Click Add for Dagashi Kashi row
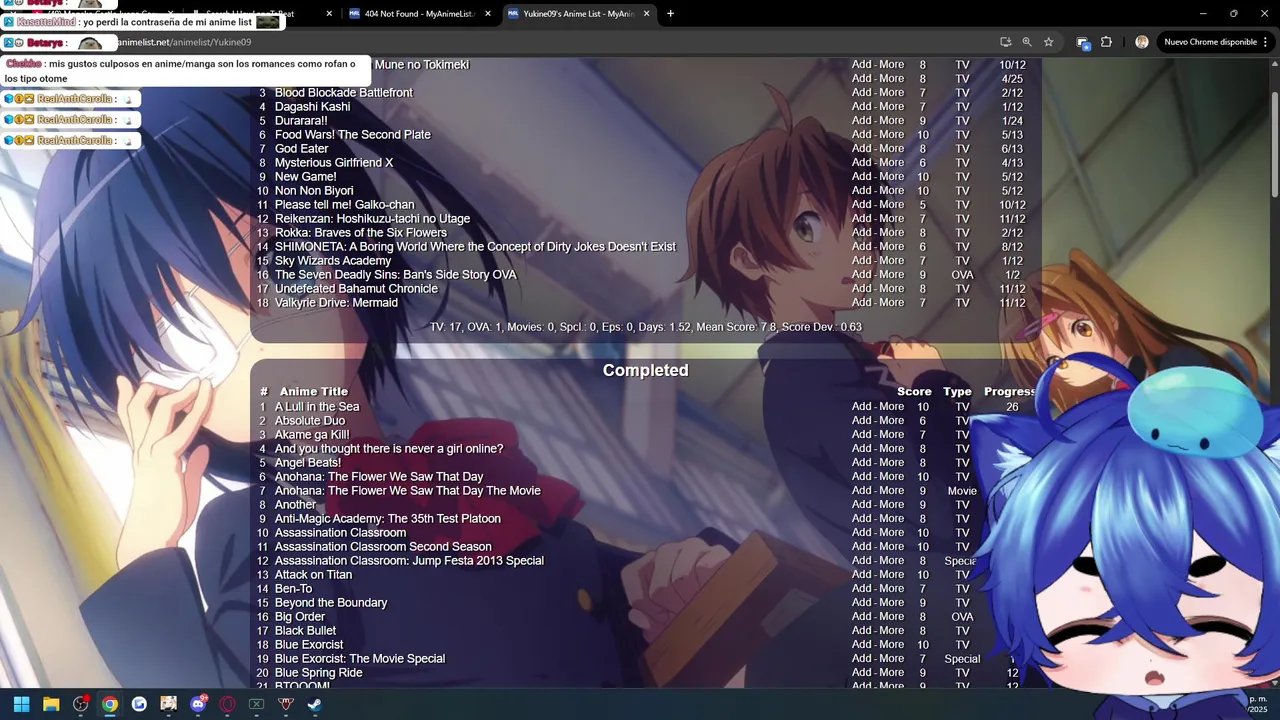The height and width of the screenshot is (720, 1280). [x=862, y=107]
